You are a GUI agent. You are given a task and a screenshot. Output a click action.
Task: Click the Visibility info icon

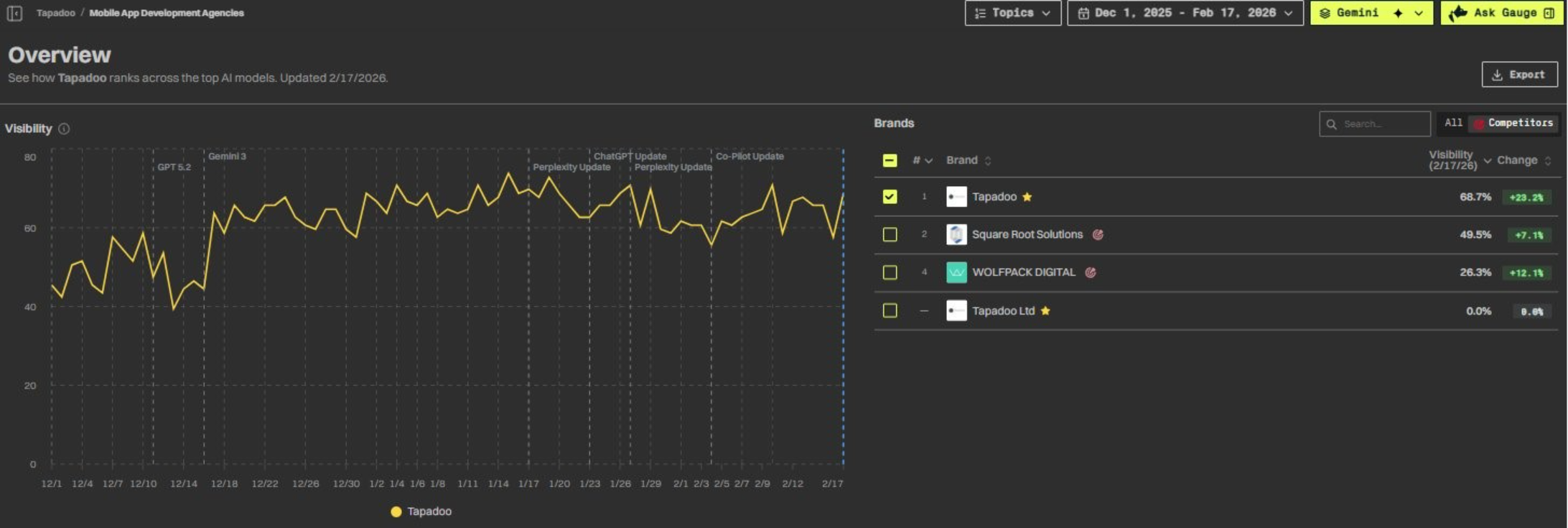tap(64, 129)
